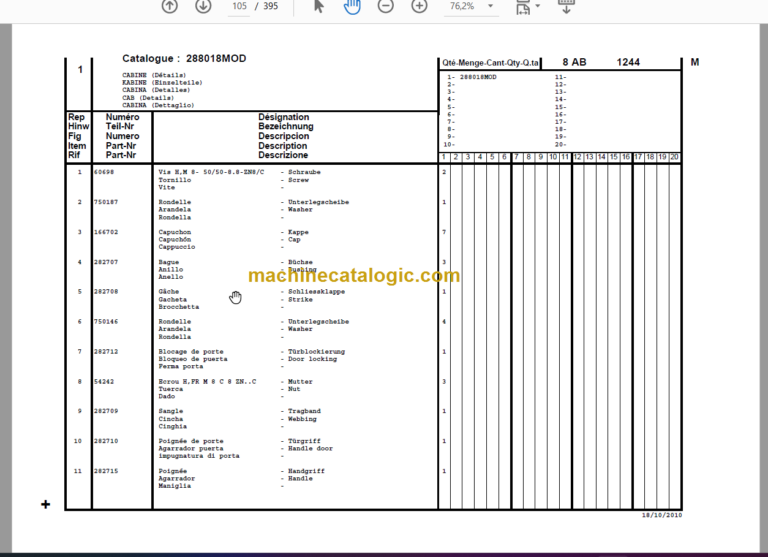Click the 'Kappe' description text

pos(298,232)
